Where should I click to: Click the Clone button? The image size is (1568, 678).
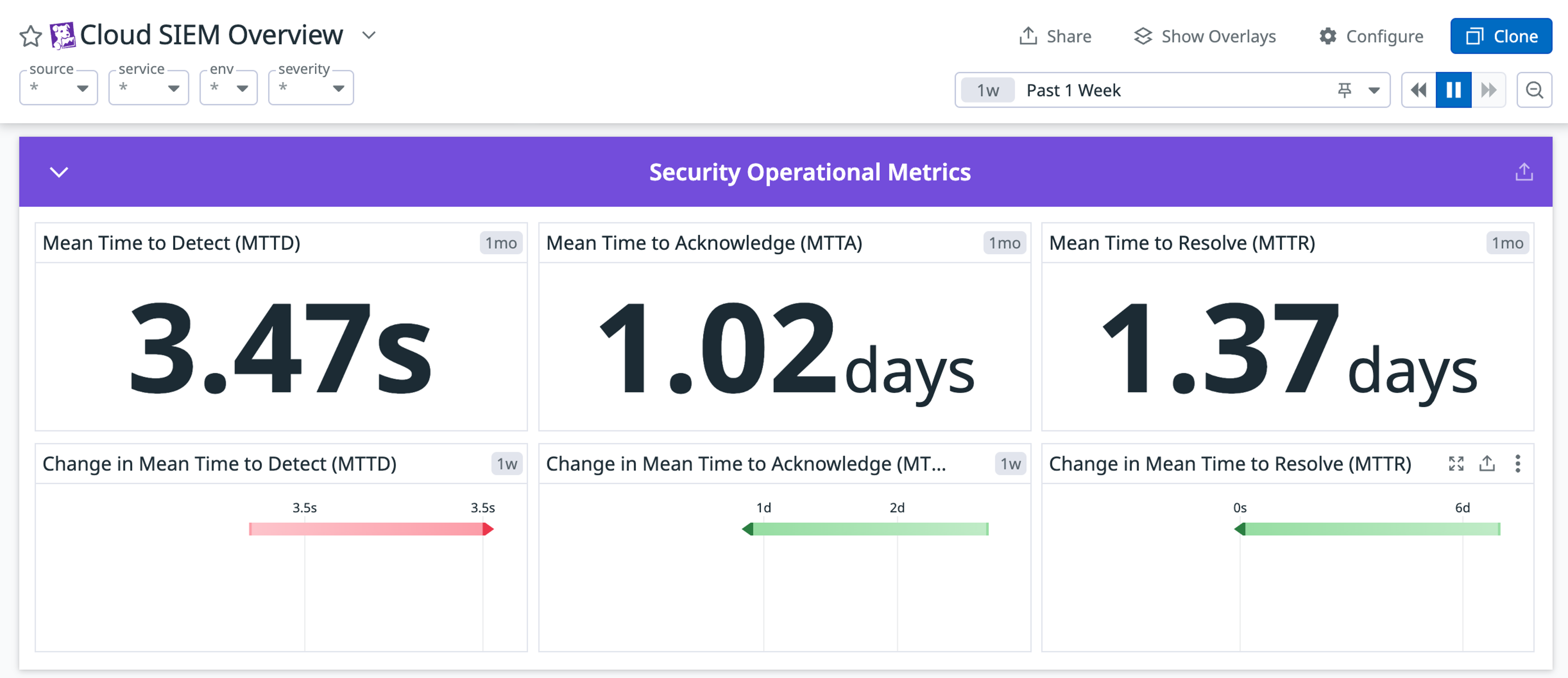[x=1501, y=36]
